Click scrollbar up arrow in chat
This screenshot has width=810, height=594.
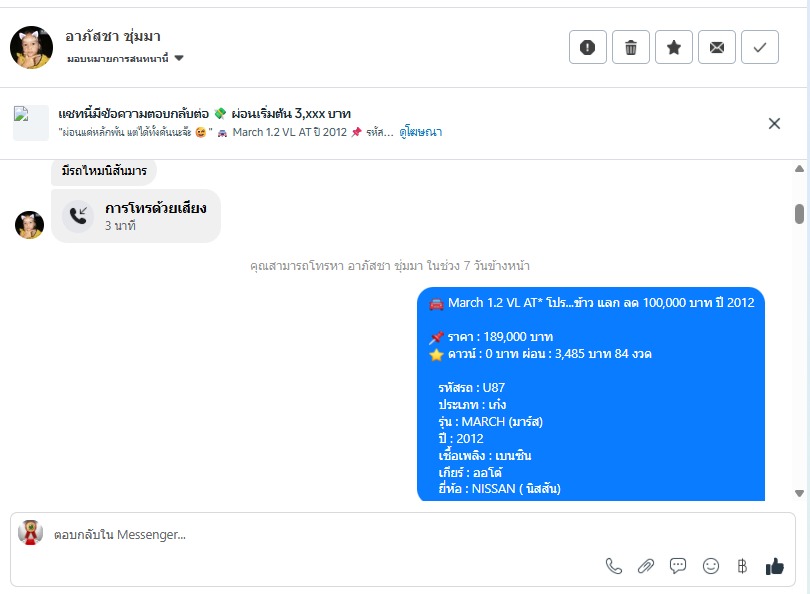(799, 168)
